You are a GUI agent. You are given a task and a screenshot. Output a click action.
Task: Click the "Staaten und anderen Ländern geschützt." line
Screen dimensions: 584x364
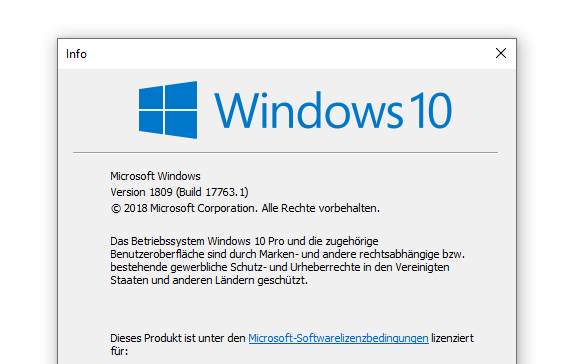pos(209,280)
